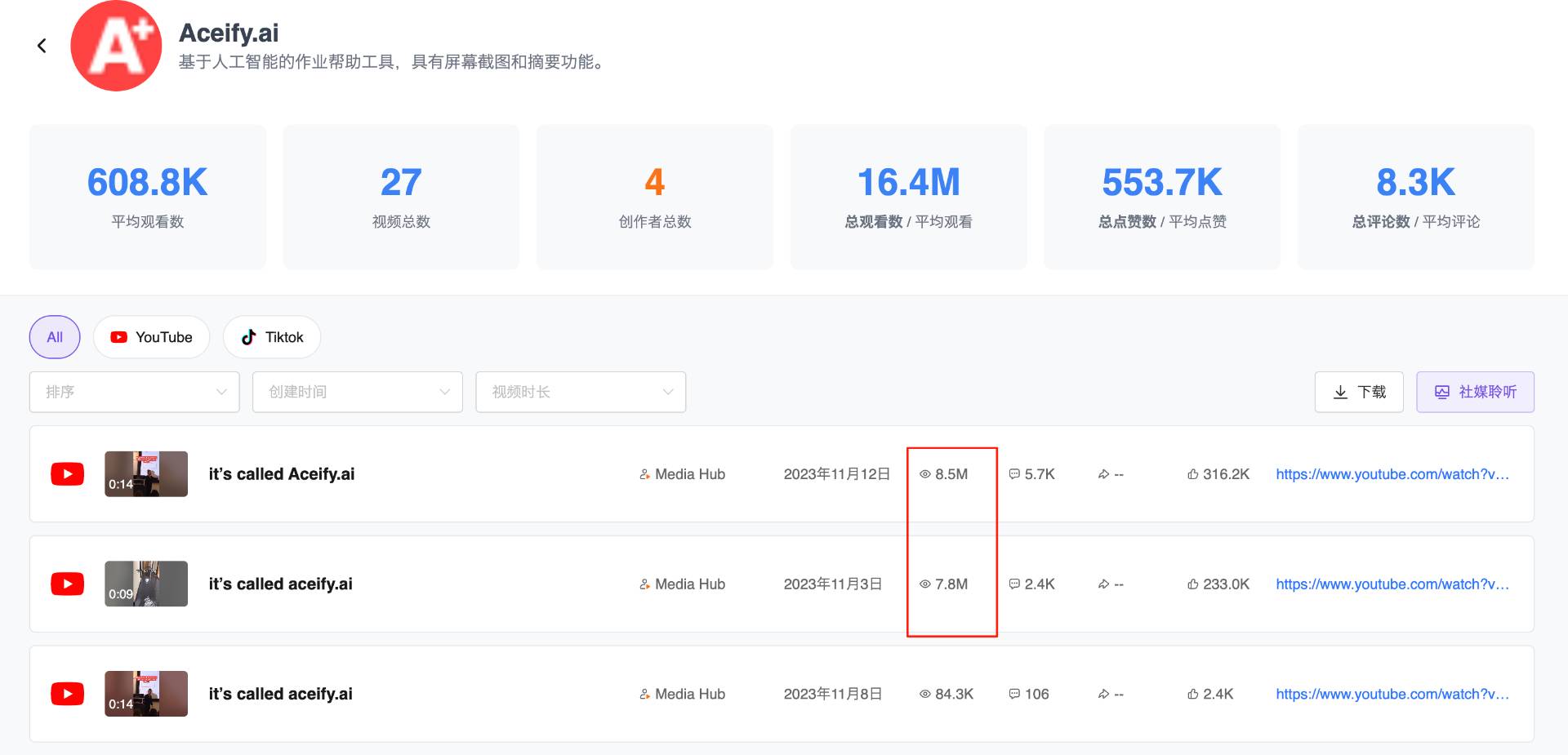Click the thumbs-up icon beside 316.2K
This screenshot has width=1568, height=755.
1193,474
